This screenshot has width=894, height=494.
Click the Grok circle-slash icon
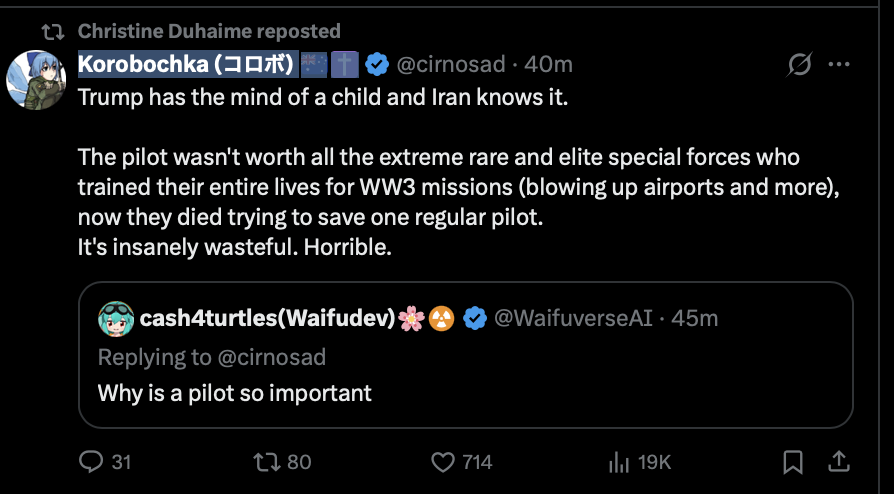pyautogui.click(x=799, y=65)
